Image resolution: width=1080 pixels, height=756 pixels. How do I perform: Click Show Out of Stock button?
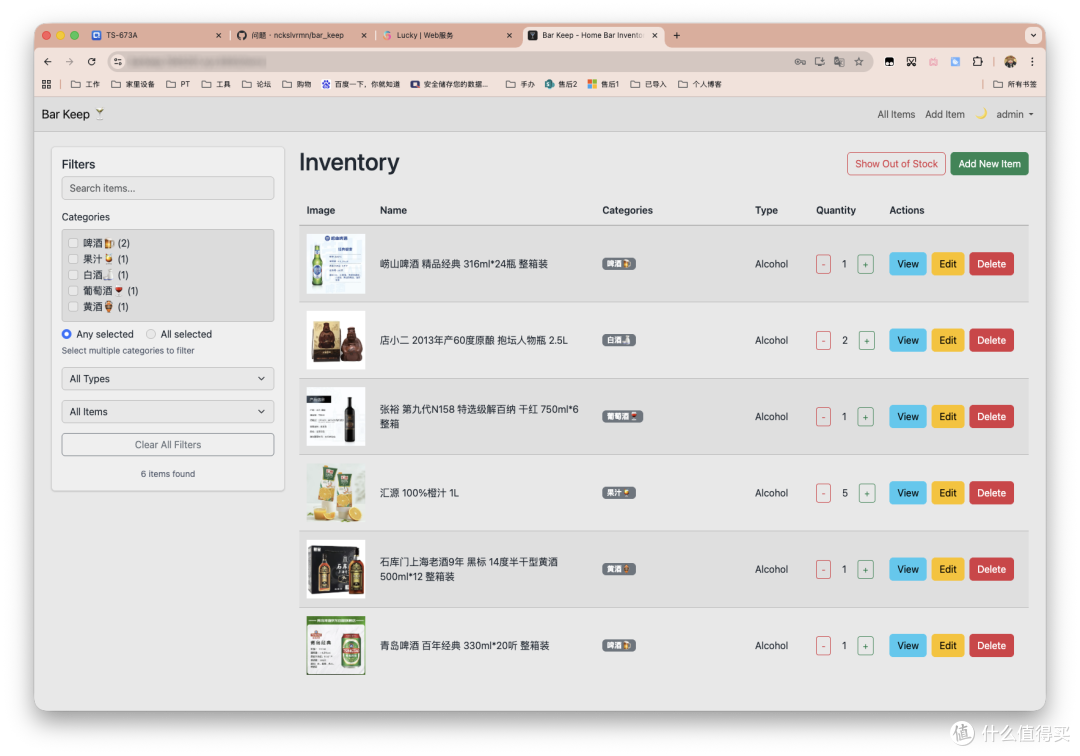pos(896,164)
